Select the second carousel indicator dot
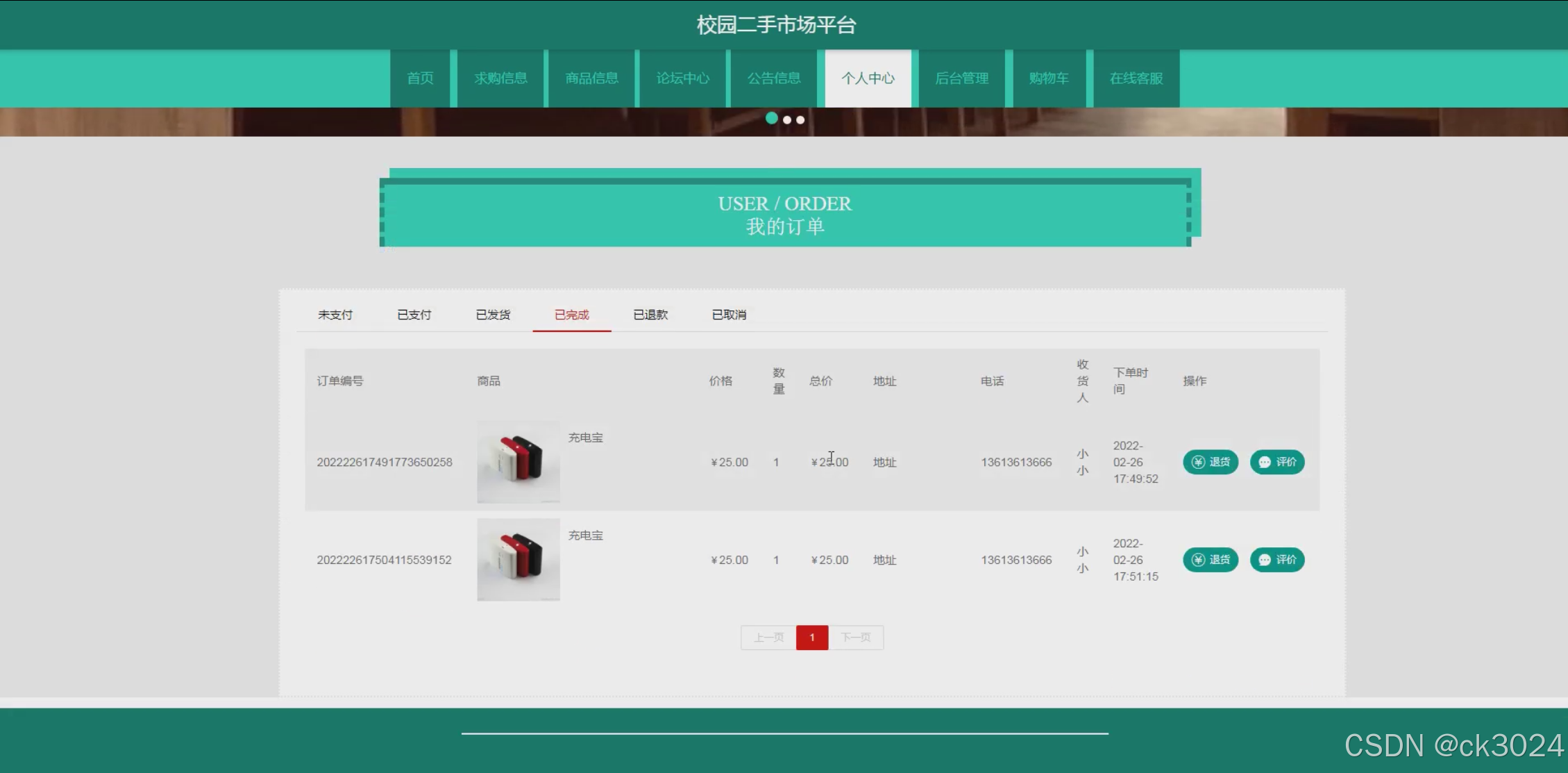Viewport: 1568px width, 773px height. (787, 120)
